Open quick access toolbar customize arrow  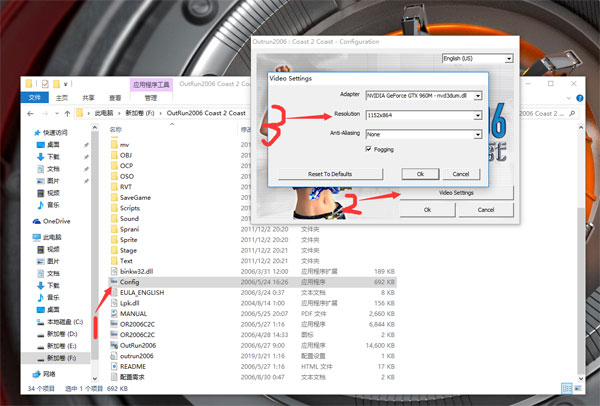(66, 84)
